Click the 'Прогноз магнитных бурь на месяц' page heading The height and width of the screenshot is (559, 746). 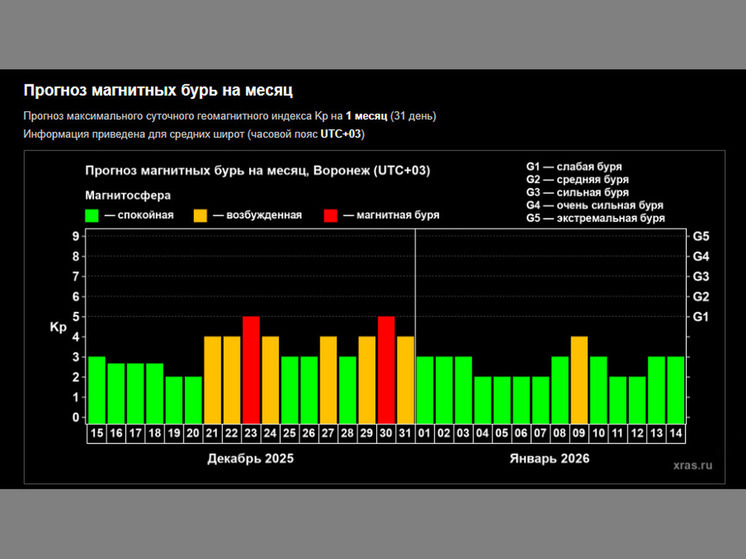coord(158,91)
